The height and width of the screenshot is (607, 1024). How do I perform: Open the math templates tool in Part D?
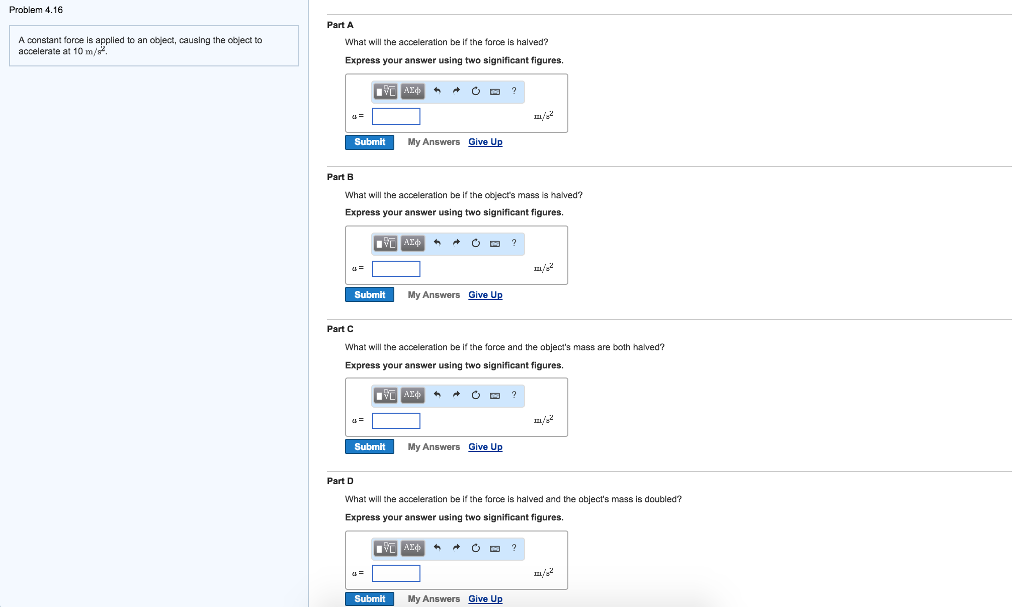[385, 548]
